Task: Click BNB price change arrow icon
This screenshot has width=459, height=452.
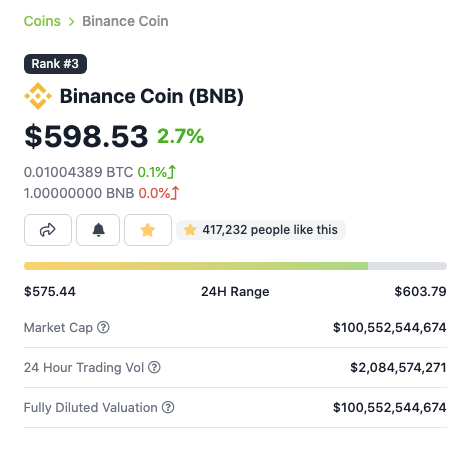Action: click(175, 193)
